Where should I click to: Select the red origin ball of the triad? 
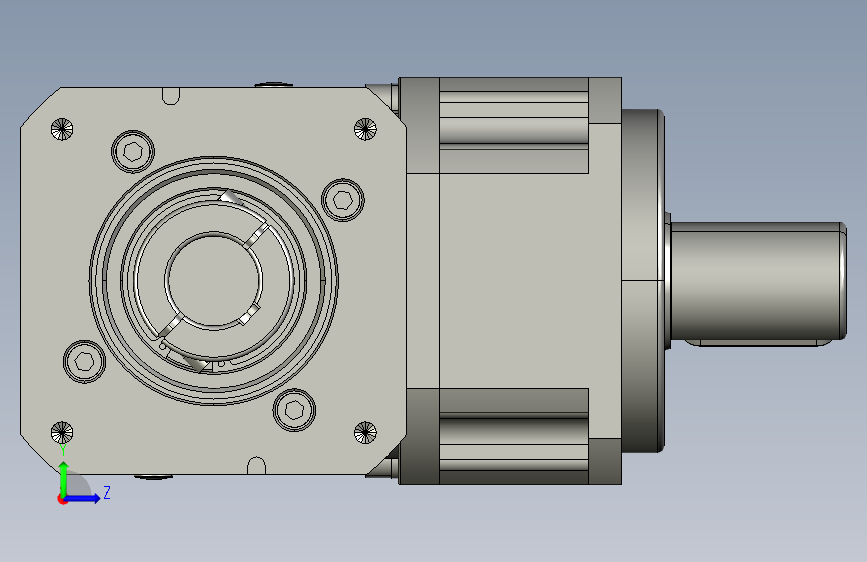point(62,499)
